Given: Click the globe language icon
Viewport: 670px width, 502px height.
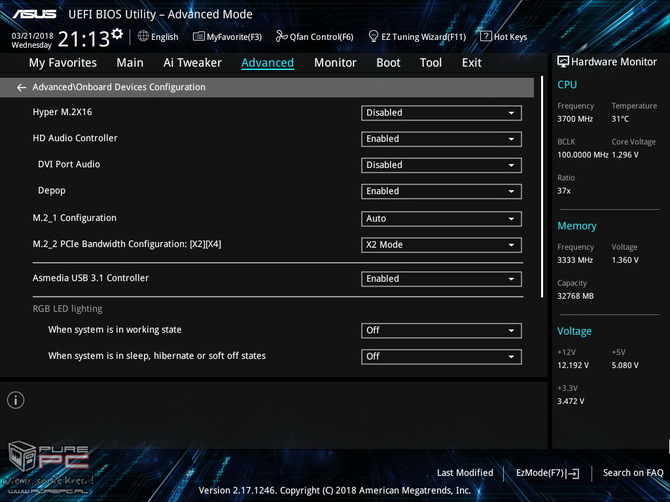Looking at the screenshot, I should pyautogui.click(x=143, y=36).
